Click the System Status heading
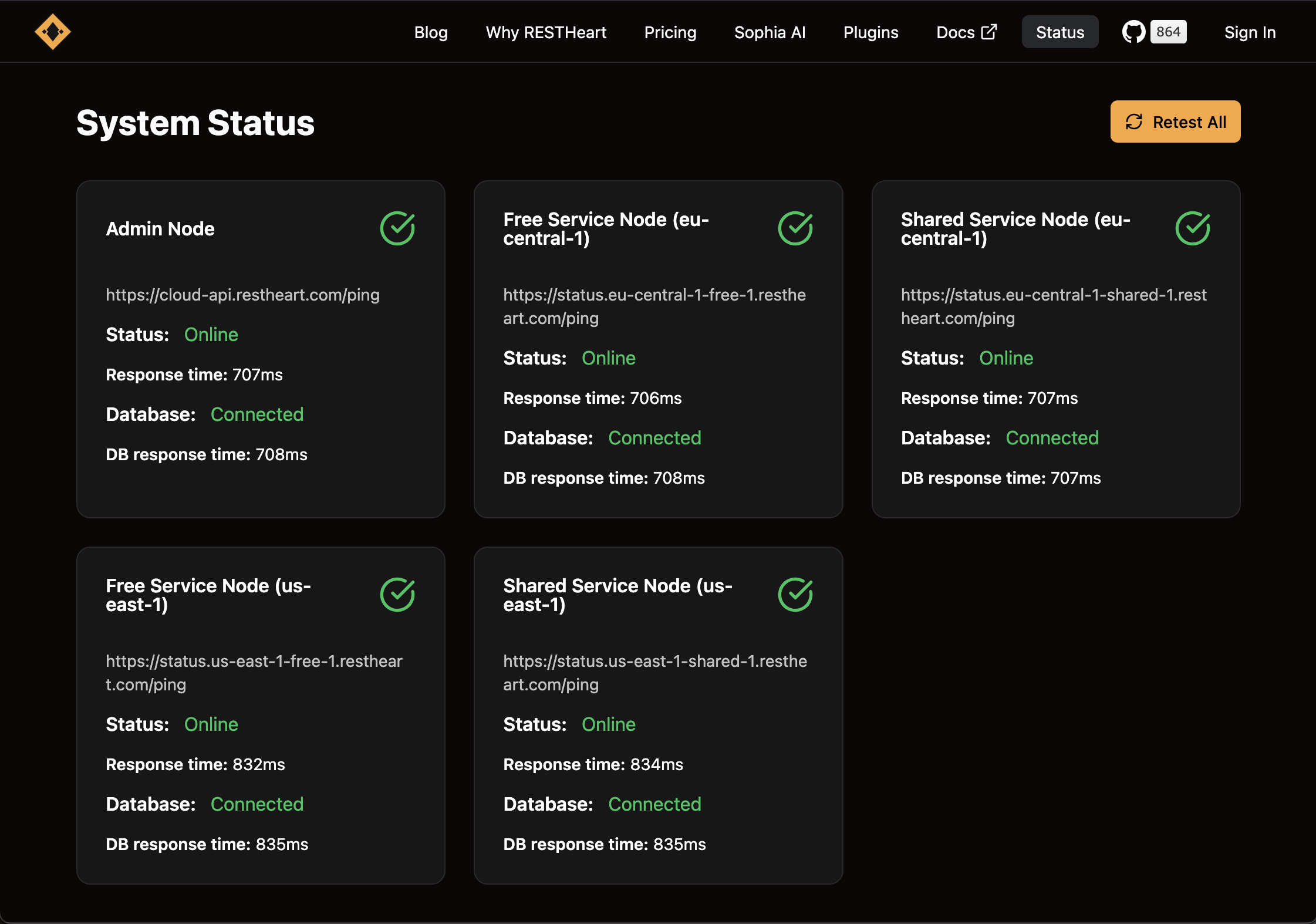The image size is (1316, 924). click(x=195, y=123)
